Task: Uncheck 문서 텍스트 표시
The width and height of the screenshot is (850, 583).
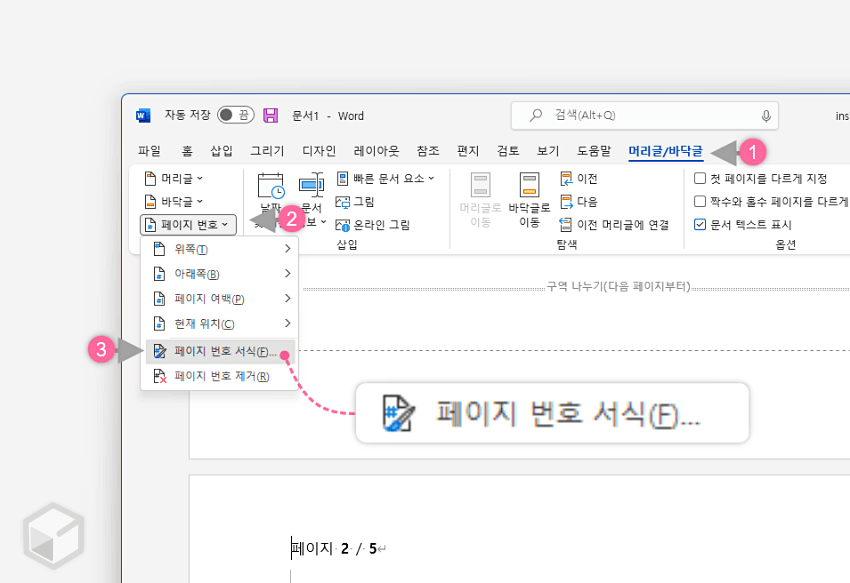Action: pos(699,224)
